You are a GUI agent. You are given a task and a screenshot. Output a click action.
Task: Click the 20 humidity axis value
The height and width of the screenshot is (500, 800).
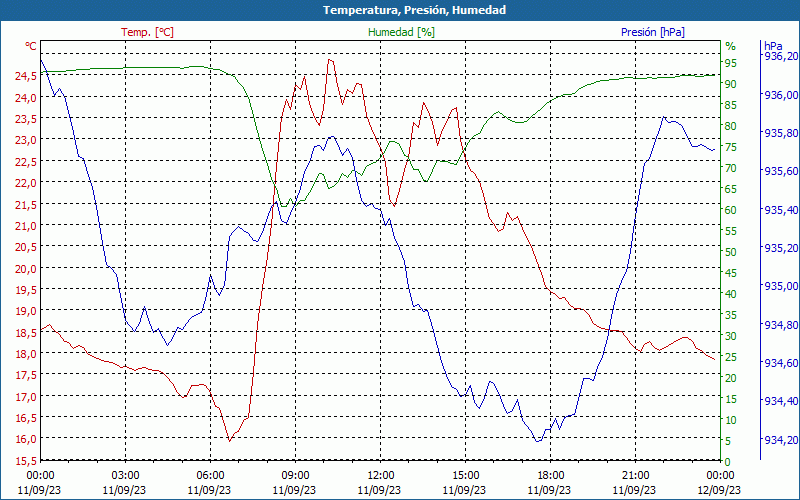731,378
